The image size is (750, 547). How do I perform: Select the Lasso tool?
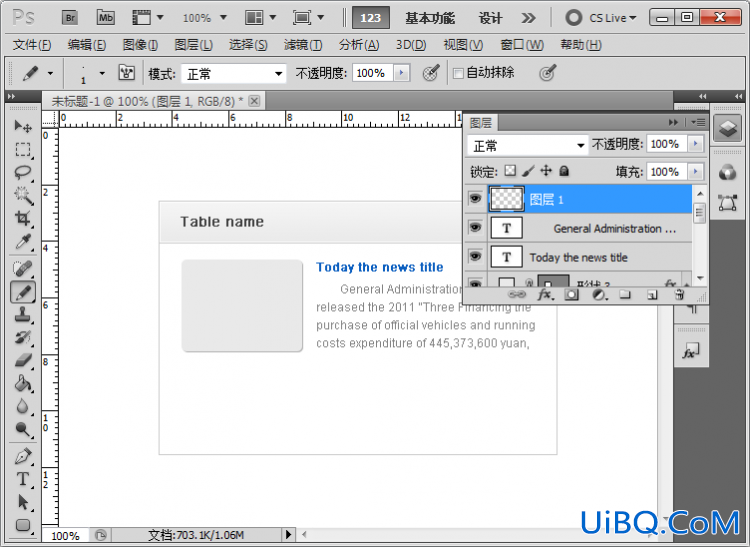[x=22, y=173]
